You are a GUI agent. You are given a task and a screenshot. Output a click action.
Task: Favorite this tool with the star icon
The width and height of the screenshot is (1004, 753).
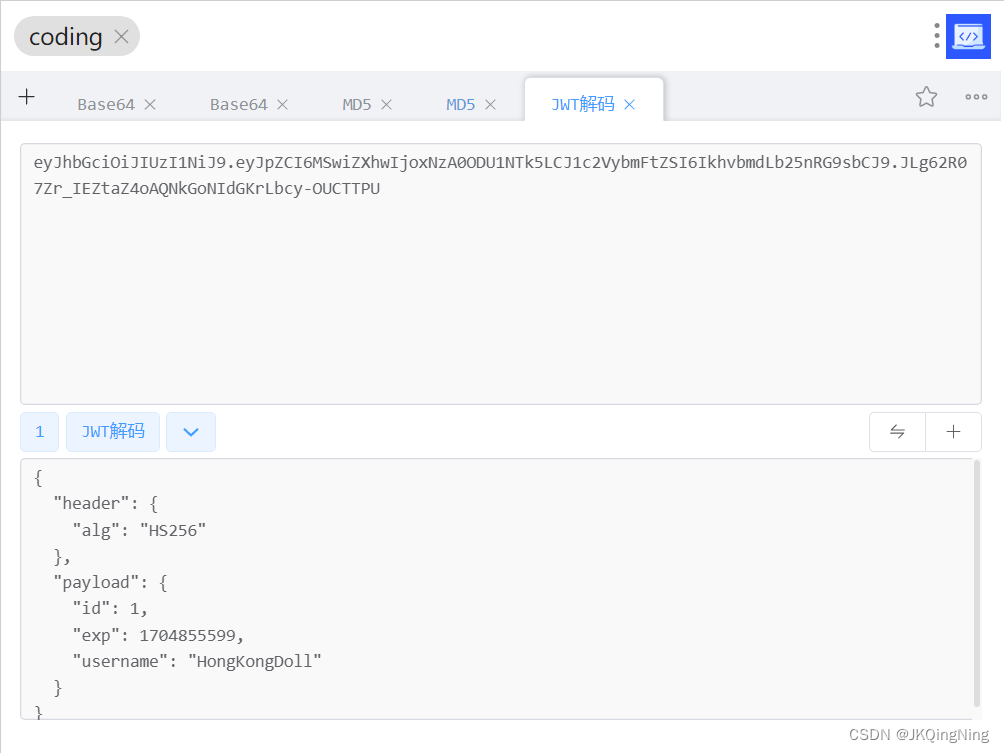[926, 97]
